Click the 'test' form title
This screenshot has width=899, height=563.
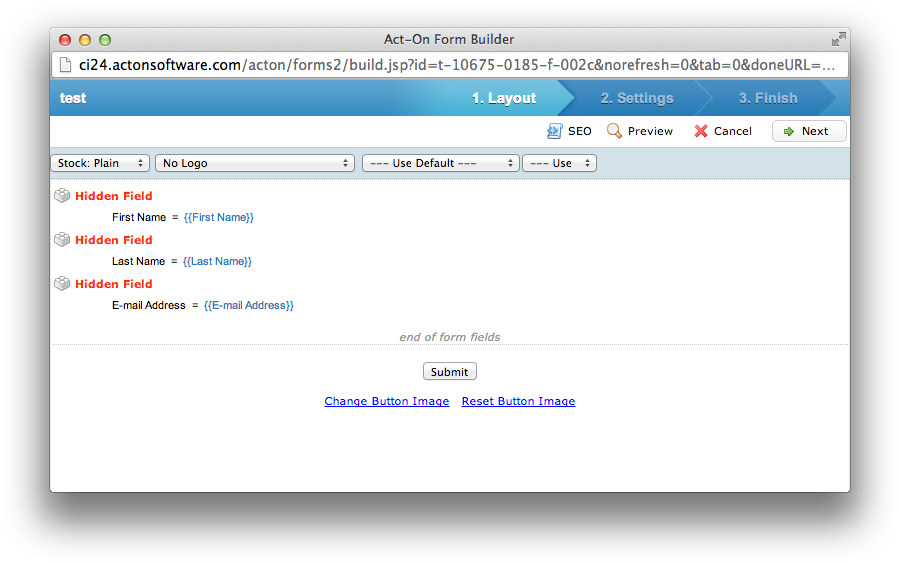pyautogui.click(x=73, y=98)
